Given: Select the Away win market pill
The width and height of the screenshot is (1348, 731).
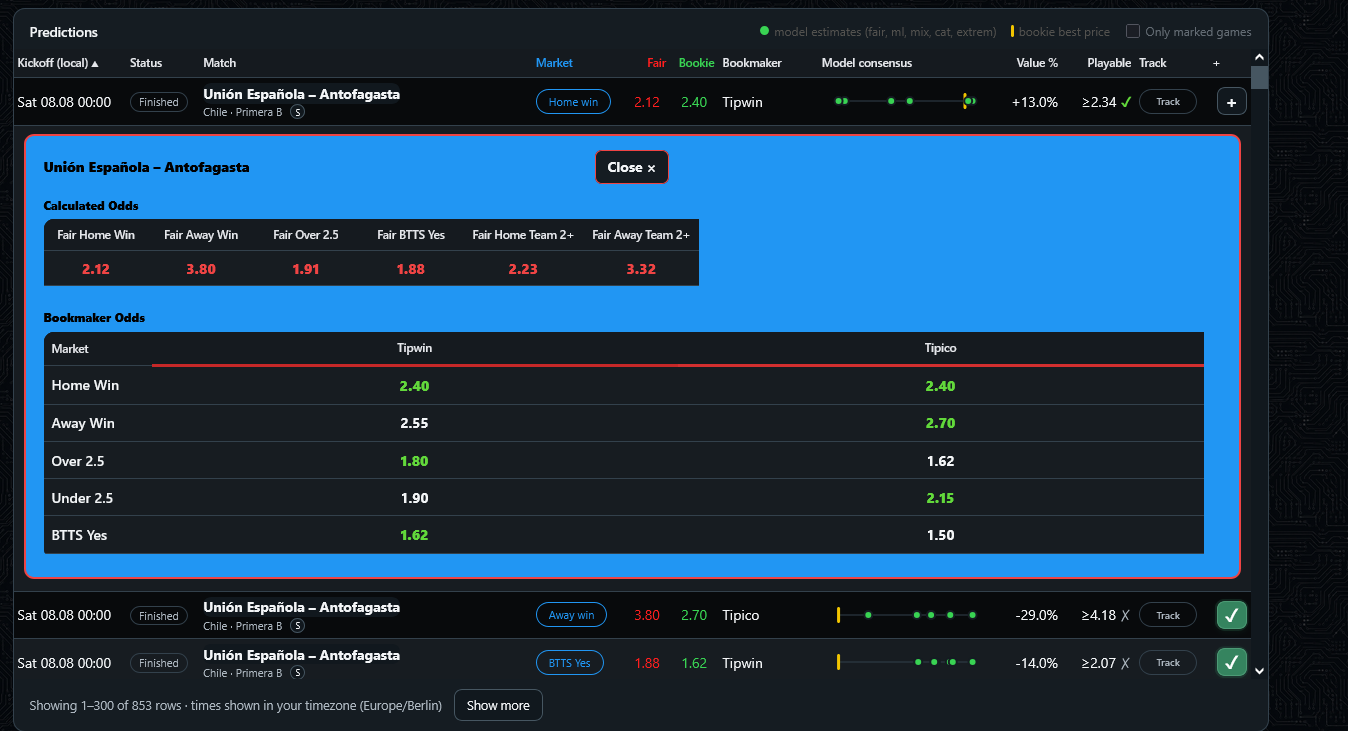Looking at the screenshot, I should pyautogui.click(x=571, y=615).
